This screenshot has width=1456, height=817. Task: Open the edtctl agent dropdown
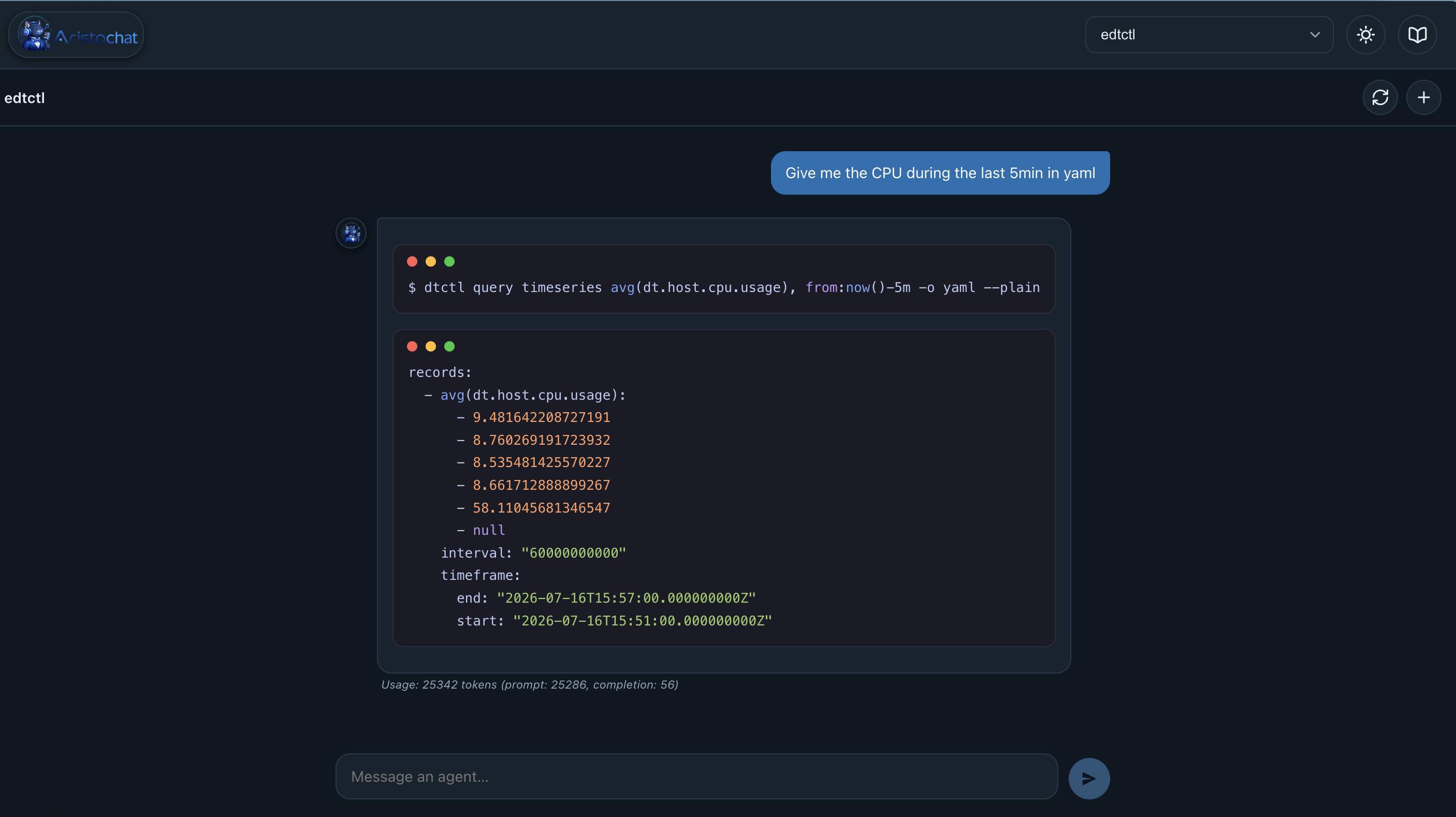[x=1209, y=35]
